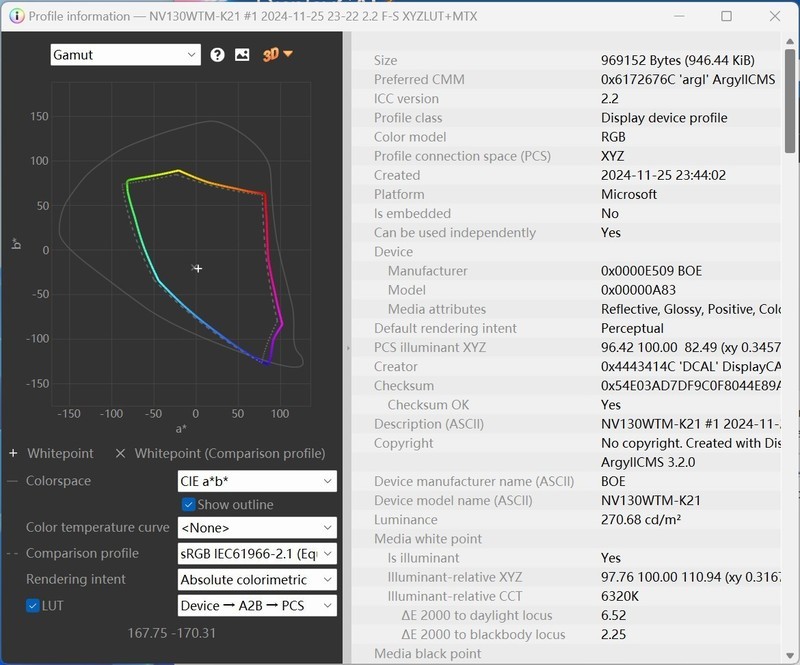Open the Device A2B PCS direction dropdown
Image resolution: width=800 pixels, height=665 pixels.
[x=257, y=605]
